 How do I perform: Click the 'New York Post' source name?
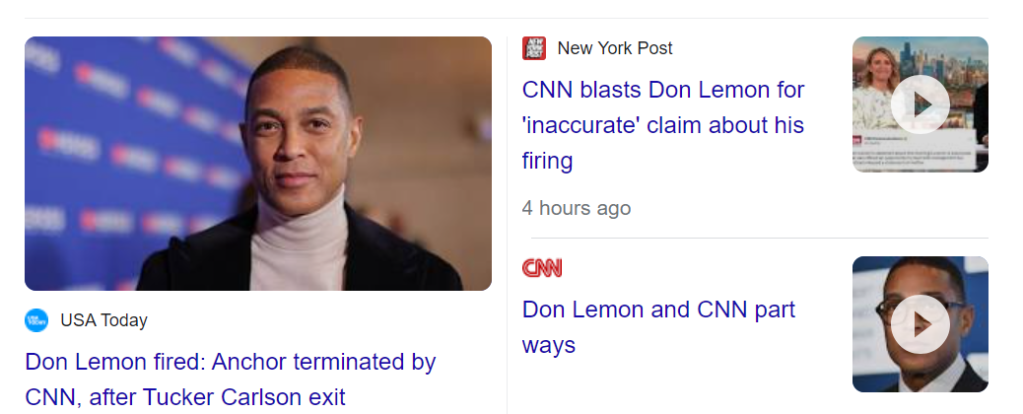[615, 48]
